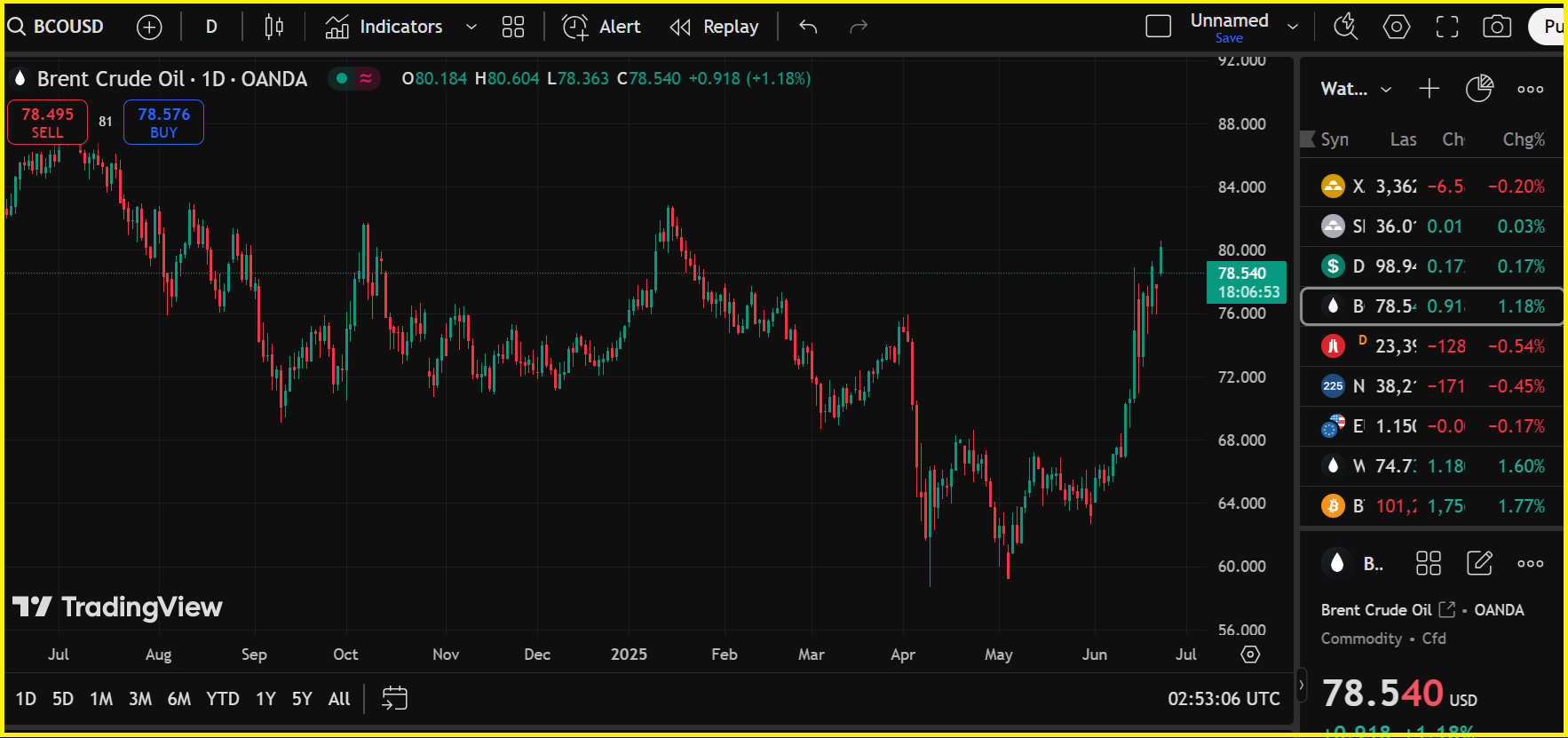Enter fullscreen mode with the corners icon
Image resolution: width=1568 pixels, height=738 pixels.
click(1447, 28)
